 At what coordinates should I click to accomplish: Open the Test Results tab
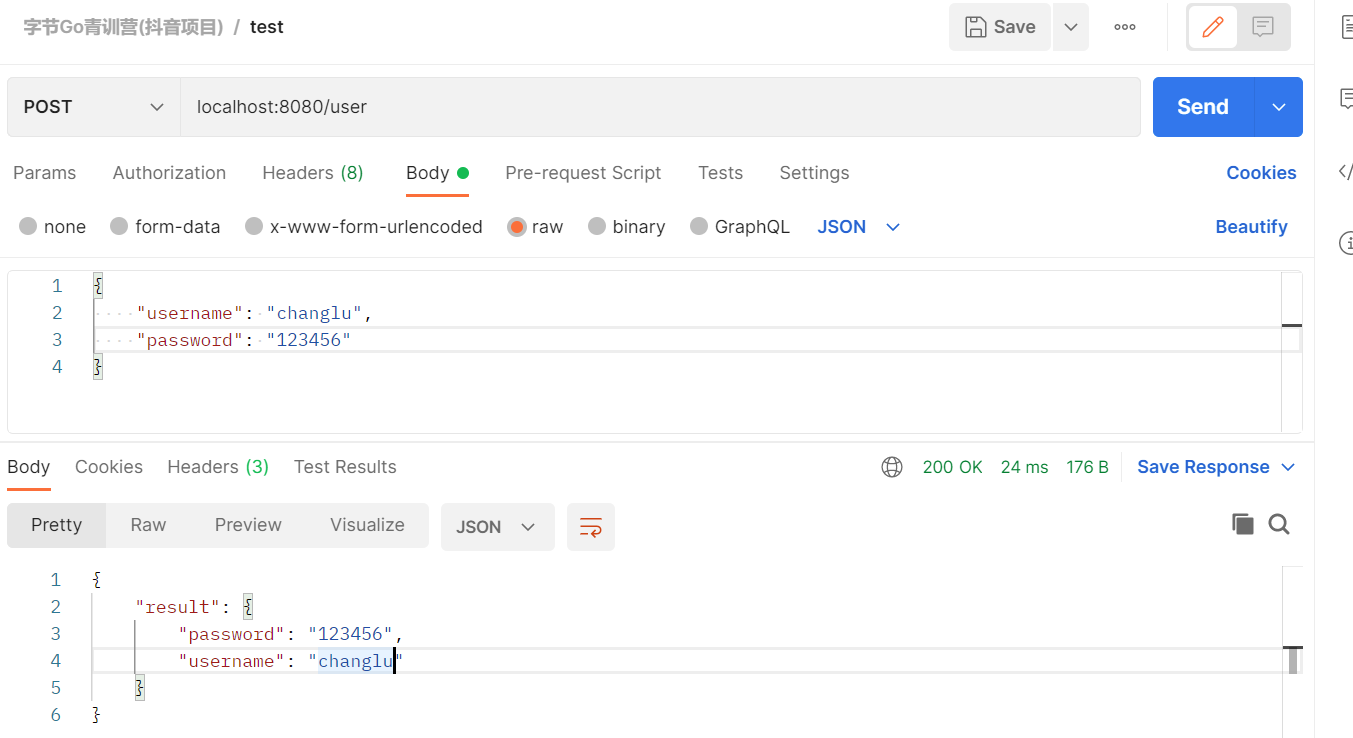click(x=345, y=467)
